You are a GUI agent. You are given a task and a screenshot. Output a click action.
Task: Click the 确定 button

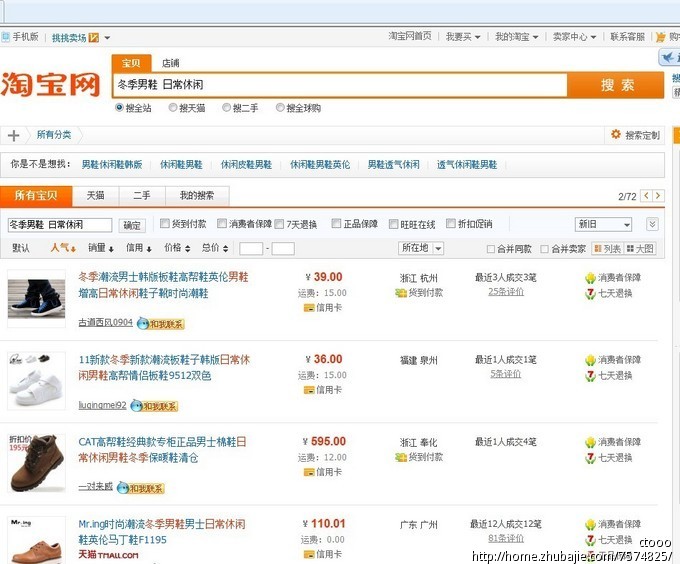coord(132,225)
